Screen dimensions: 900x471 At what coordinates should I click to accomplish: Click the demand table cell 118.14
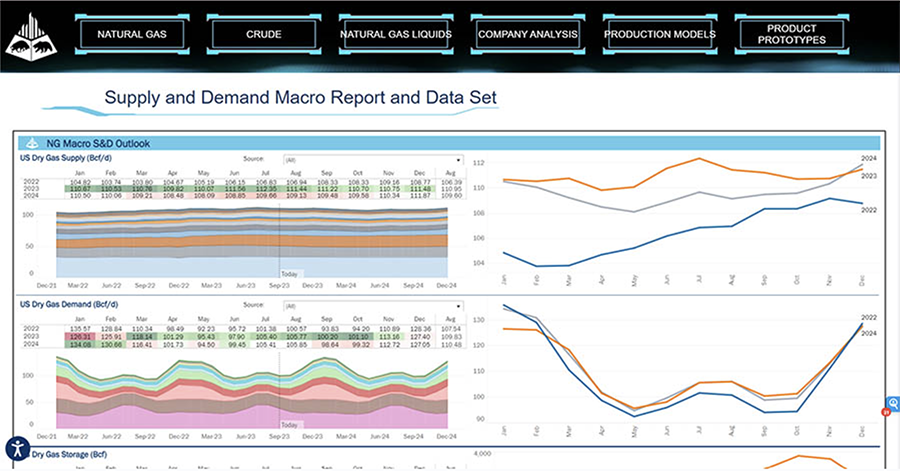[141, 336]
